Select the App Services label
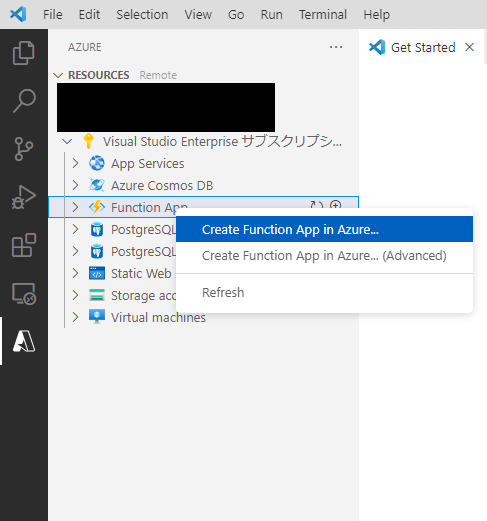This screenshot has width=487, height=521. [x=148, y=163]
